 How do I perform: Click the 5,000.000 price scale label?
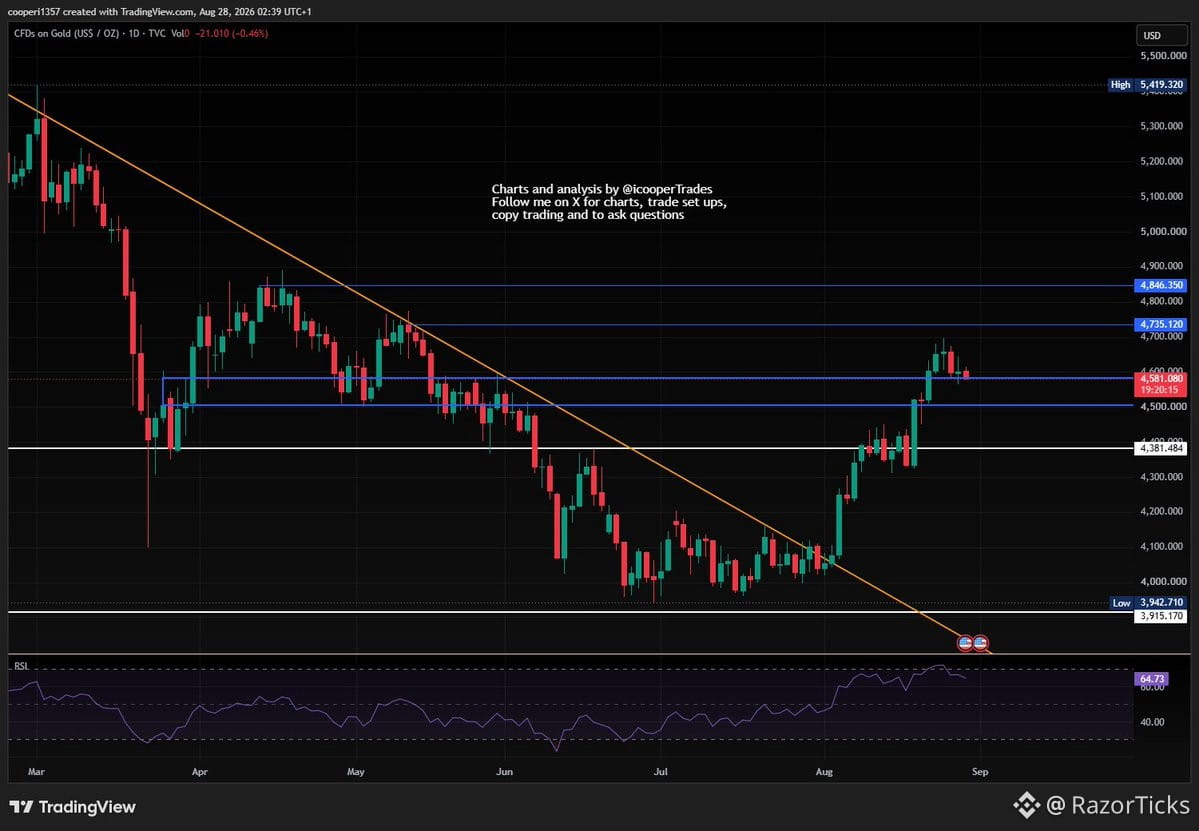[1163, 231]
